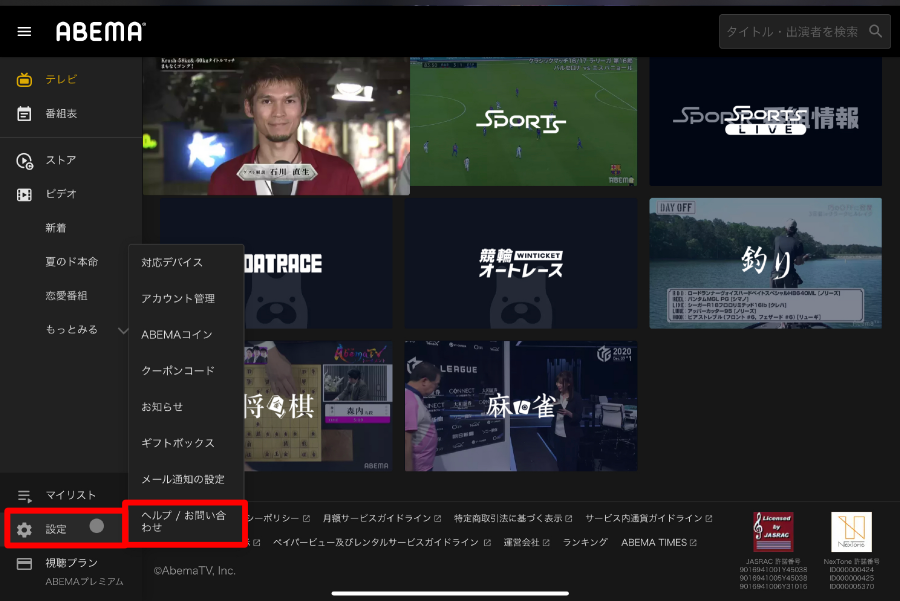
Task: Click external-link icon after サービス内通貨ガイドライン
Action: [709, 518]
